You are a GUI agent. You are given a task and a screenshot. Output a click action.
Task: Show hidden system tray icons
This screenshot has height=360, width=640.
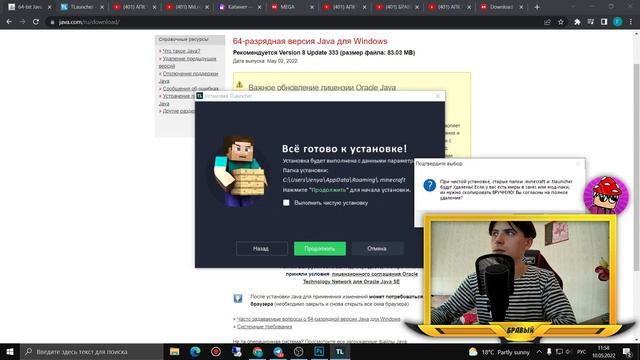(x=539, y=352)
